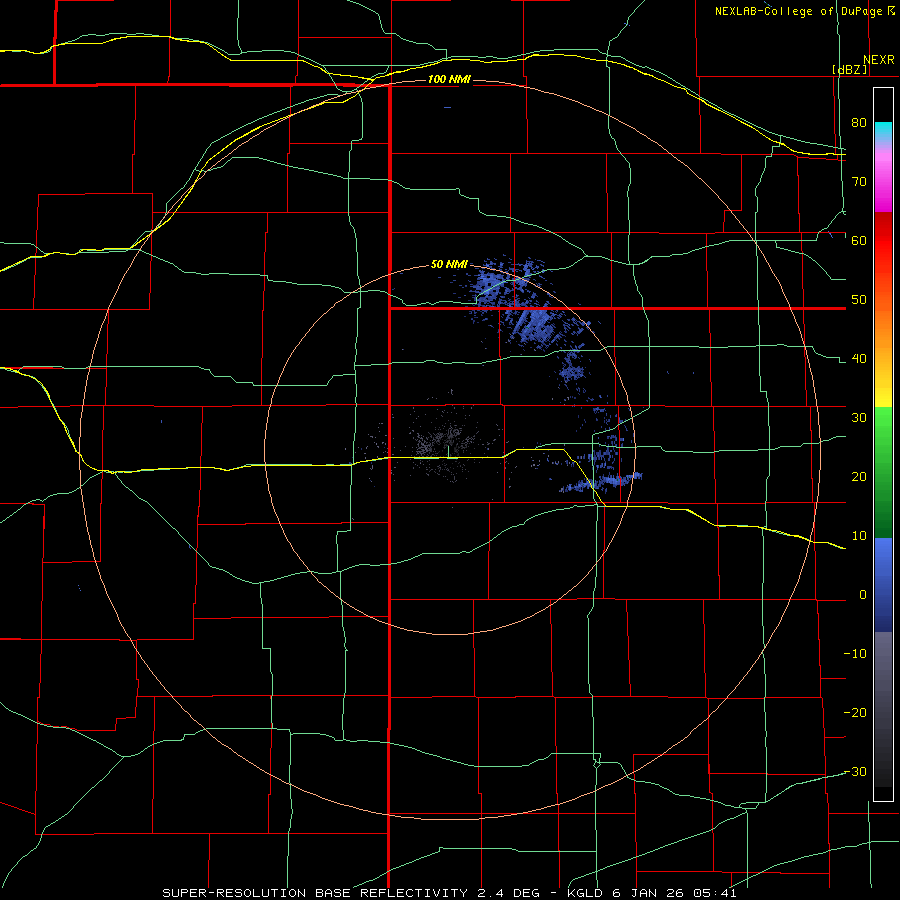Click the 60 value on dBZ scale
The width and height of the screenshot is (900, 900).
[859, 240]
